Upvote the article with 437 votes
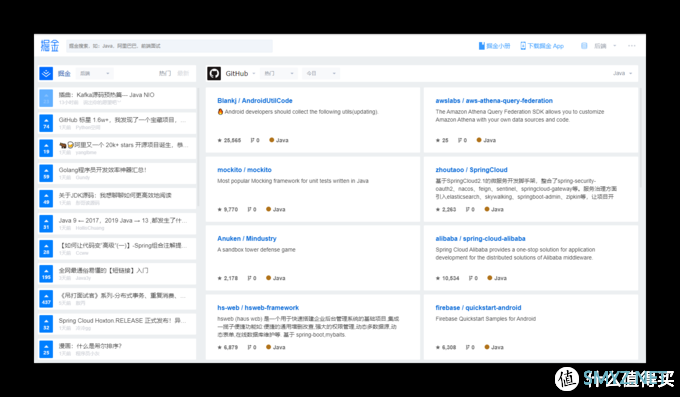Screen dimensions: 680x397 [x=46, y=299]
